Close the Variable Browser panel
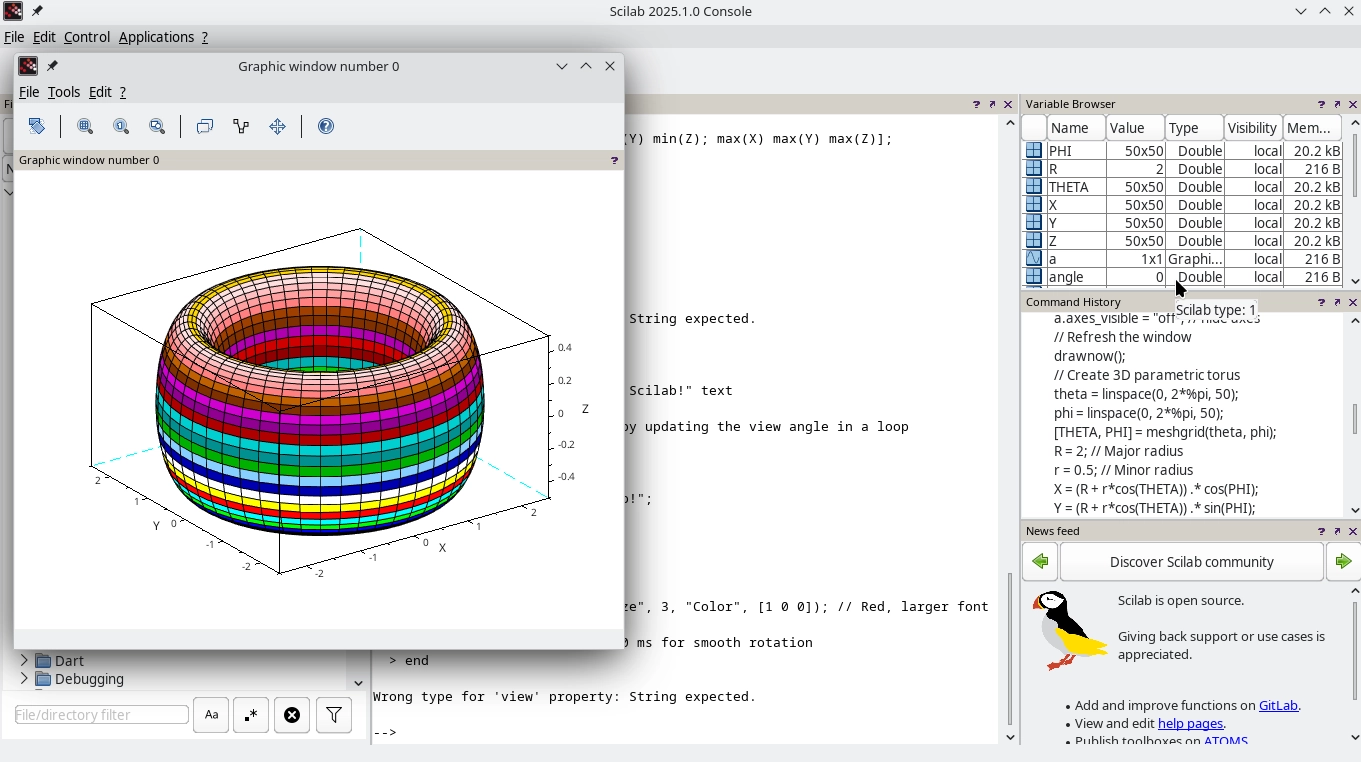 (x=1353, y=104)
